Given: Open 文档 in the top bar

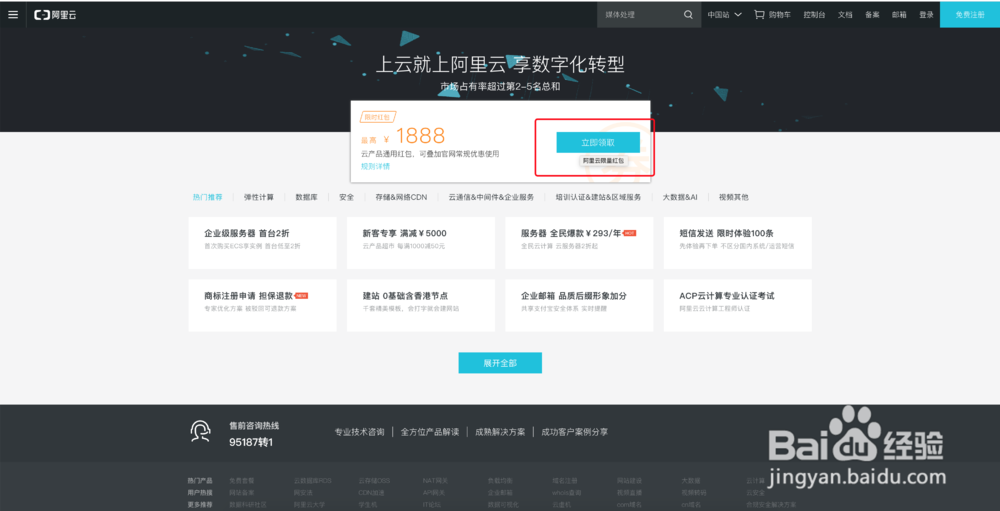Looking at the screenshot, I should (845, 15).
